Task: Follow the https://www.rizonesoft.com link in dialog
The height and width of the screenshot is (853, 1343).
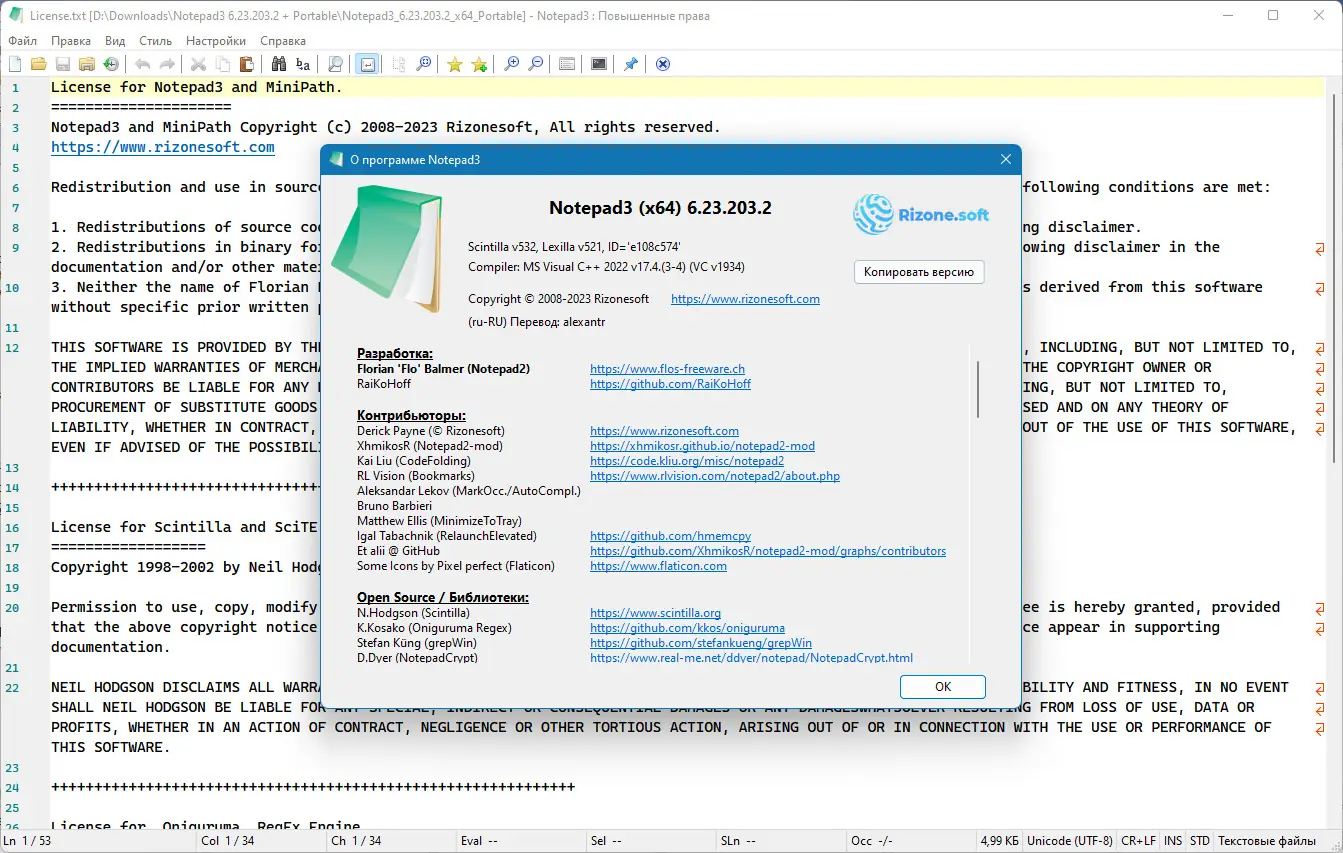Action: pyautogui.click(x=744, y=298)
